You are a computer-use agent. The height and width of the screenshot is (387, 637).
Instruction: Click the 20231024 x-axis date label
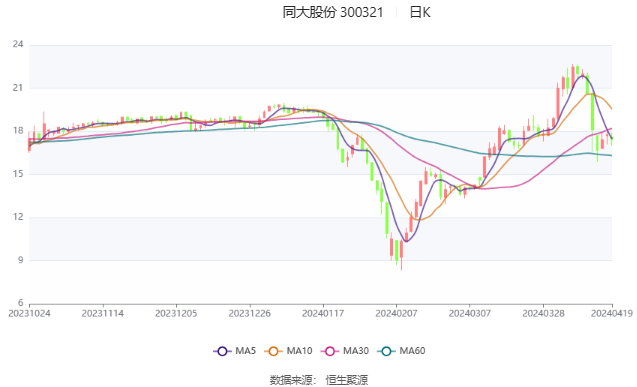pyautogui.click(x=29, y=313)
